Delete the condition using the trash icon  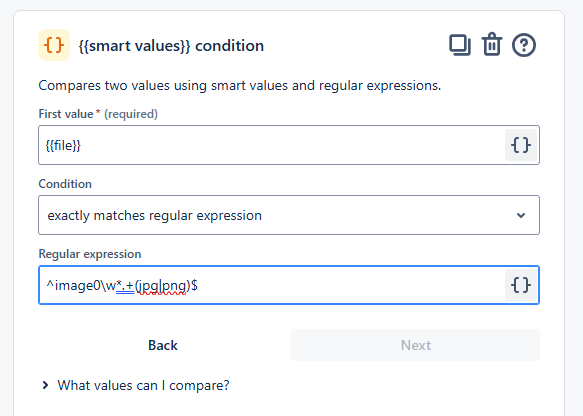492,44
